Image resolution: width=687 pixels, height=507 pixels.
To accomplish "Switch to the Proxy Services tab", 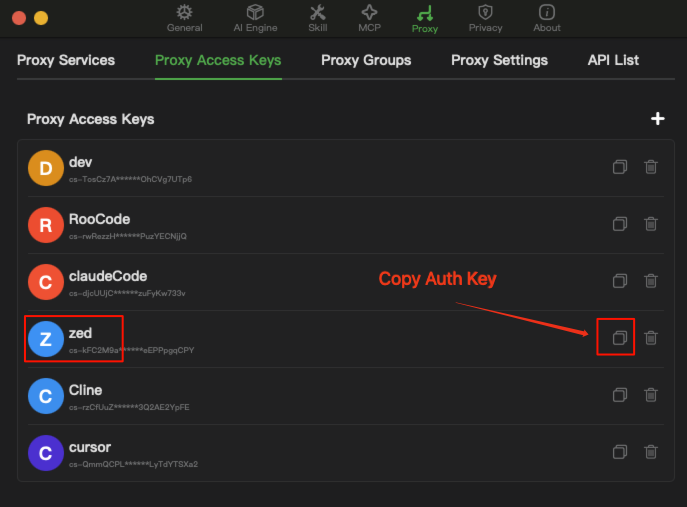I will coord(66,60).
